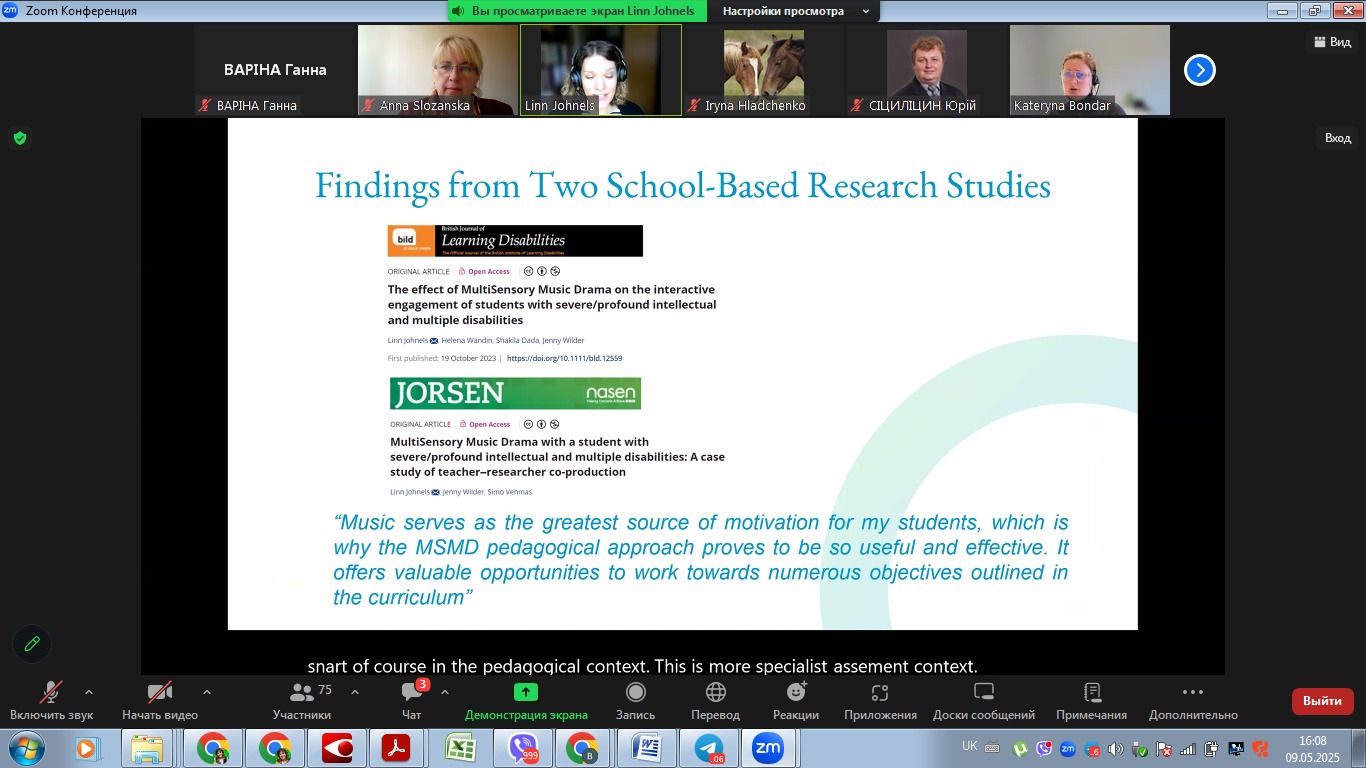Expand video options arrow next to camera
Image resolution: width=1366 pixels, height=768 pixels.
click(x=207, y=691)
